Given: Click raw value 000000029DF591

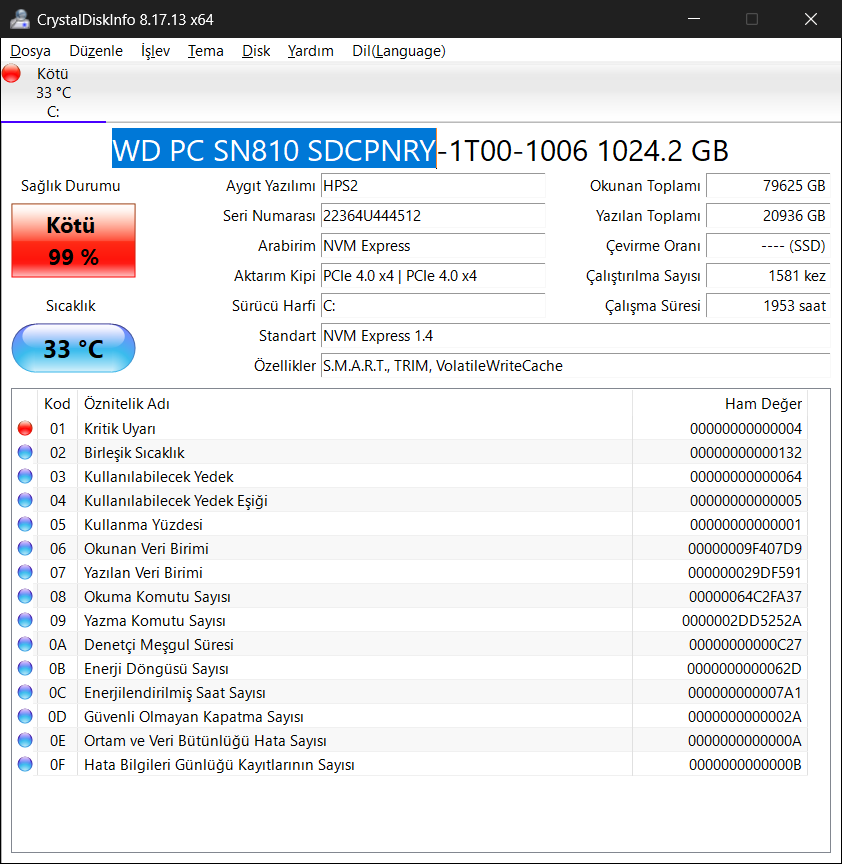Looking at the screenshot, I should coord(744,573).
